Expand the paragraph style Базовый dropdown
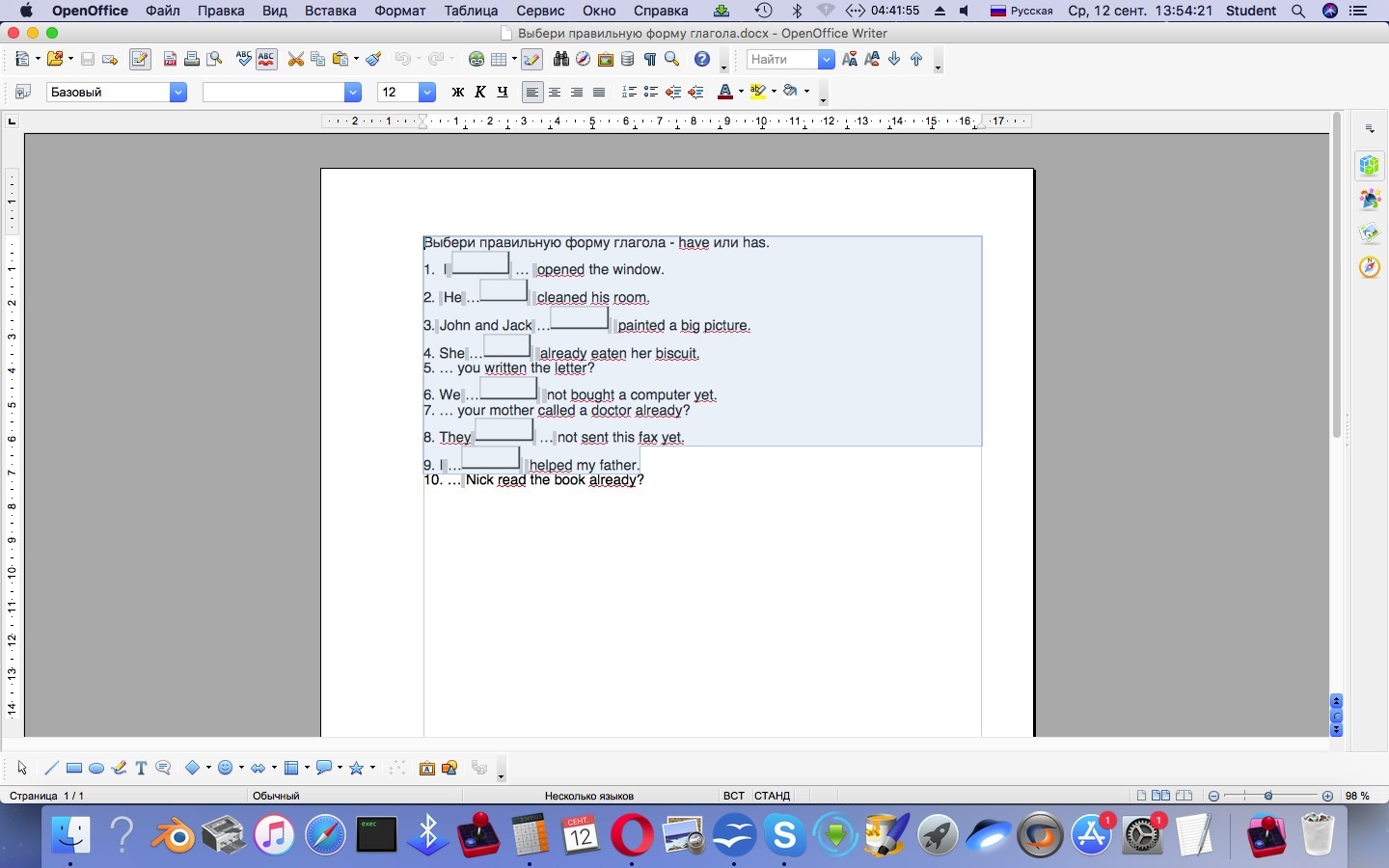1389x868 pixels. coord(178,93)
